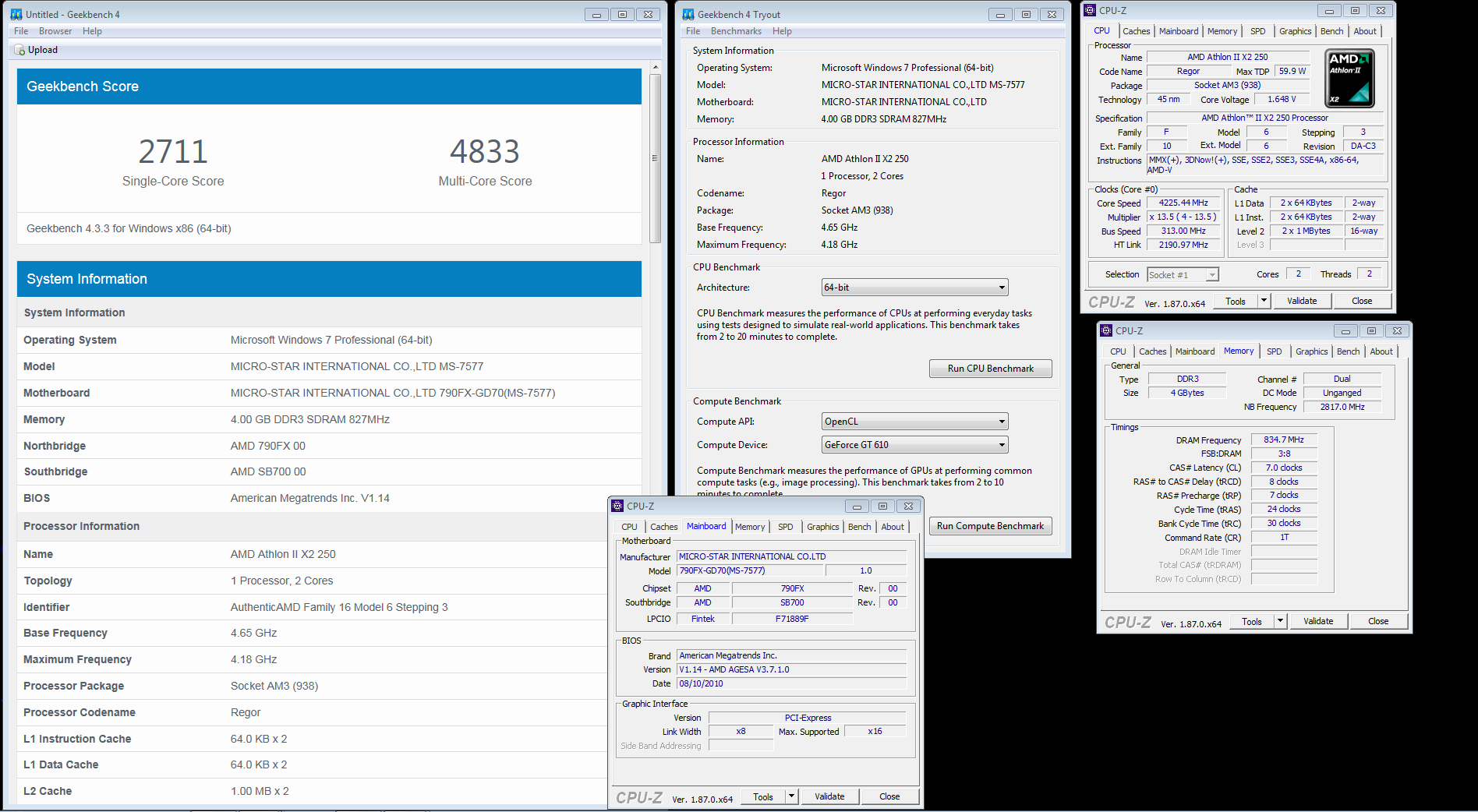Image resolution: width=1478 pixels, height=812 pixels.
Task: Open Help menu in Geekbench 4 Tryout
Action: click(x=782, y=31)
